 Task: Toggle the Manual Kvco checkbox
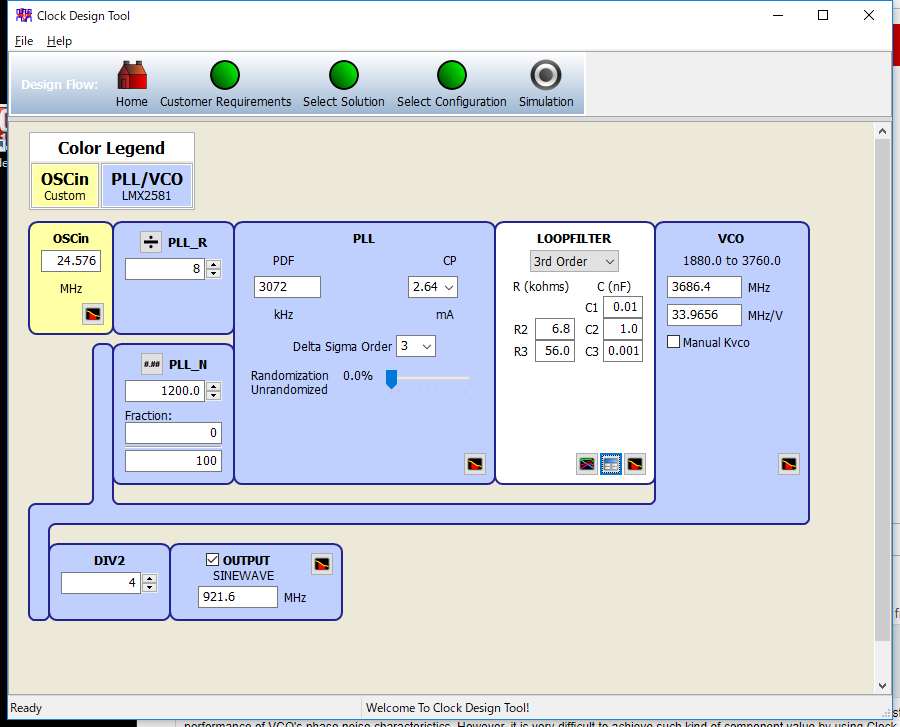[673, 341]
